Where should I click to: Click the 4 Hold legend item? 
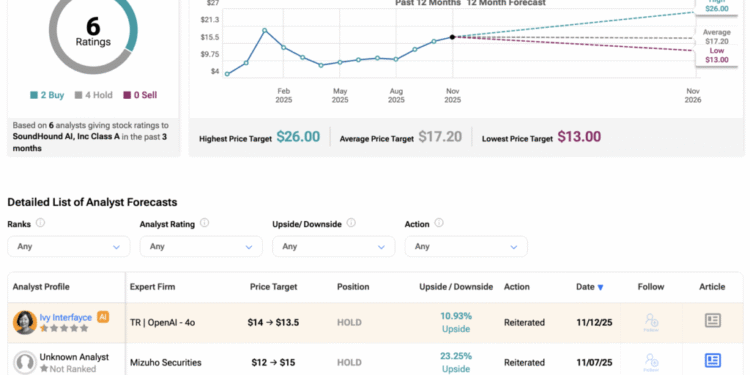(x=94, y=95)
